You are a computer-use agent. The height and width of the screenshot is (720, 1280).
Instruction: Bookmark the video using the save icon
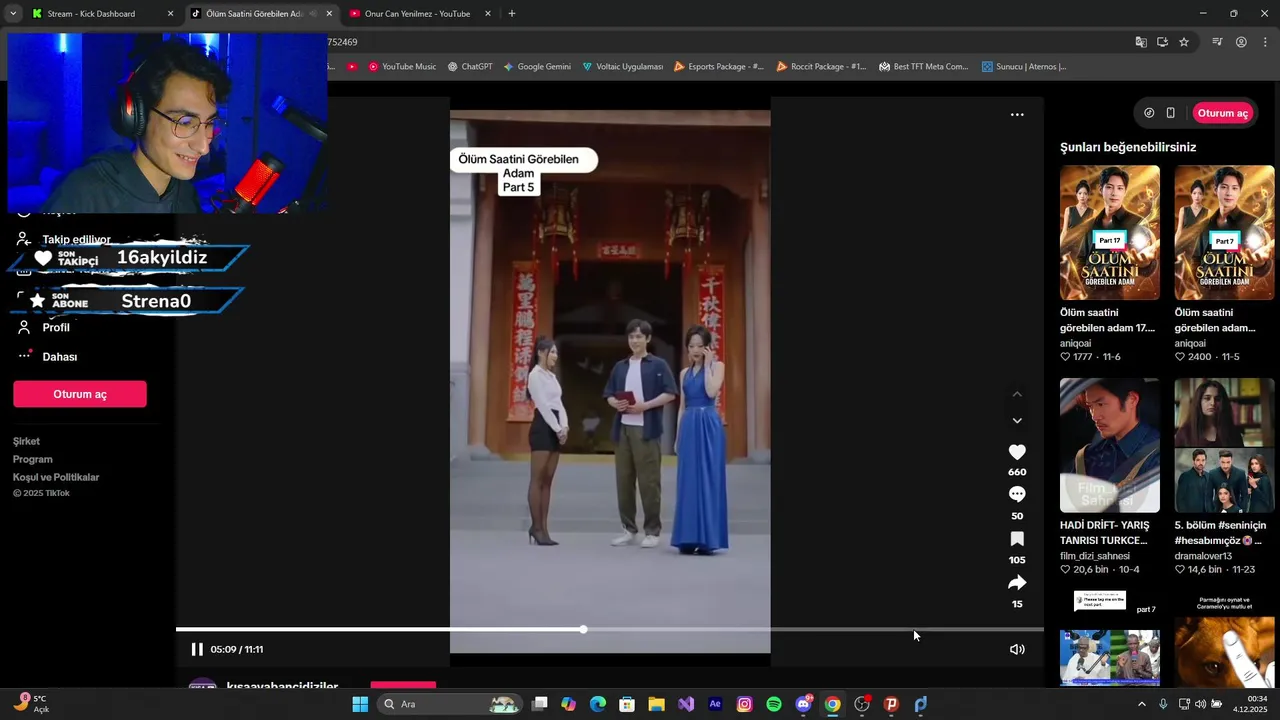click(1017, 538)
